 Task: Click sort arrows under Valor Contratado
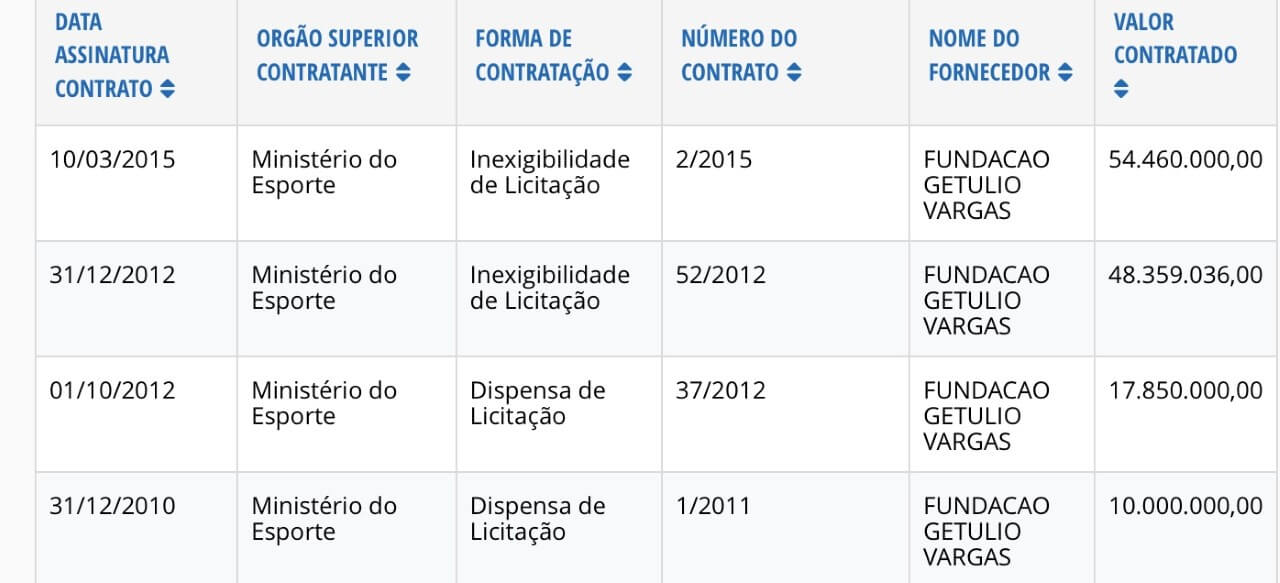(x=1121, y=89)
